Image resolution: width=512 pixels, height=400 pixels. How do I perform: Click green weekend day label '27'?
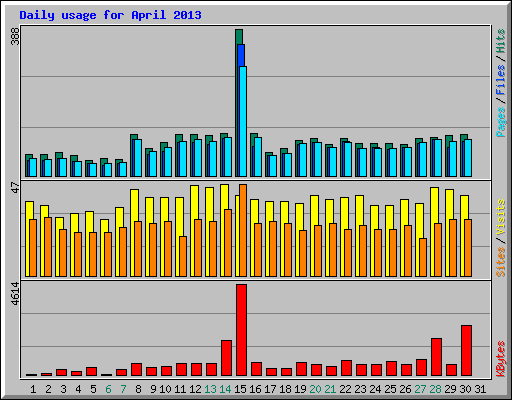[420, 389]
